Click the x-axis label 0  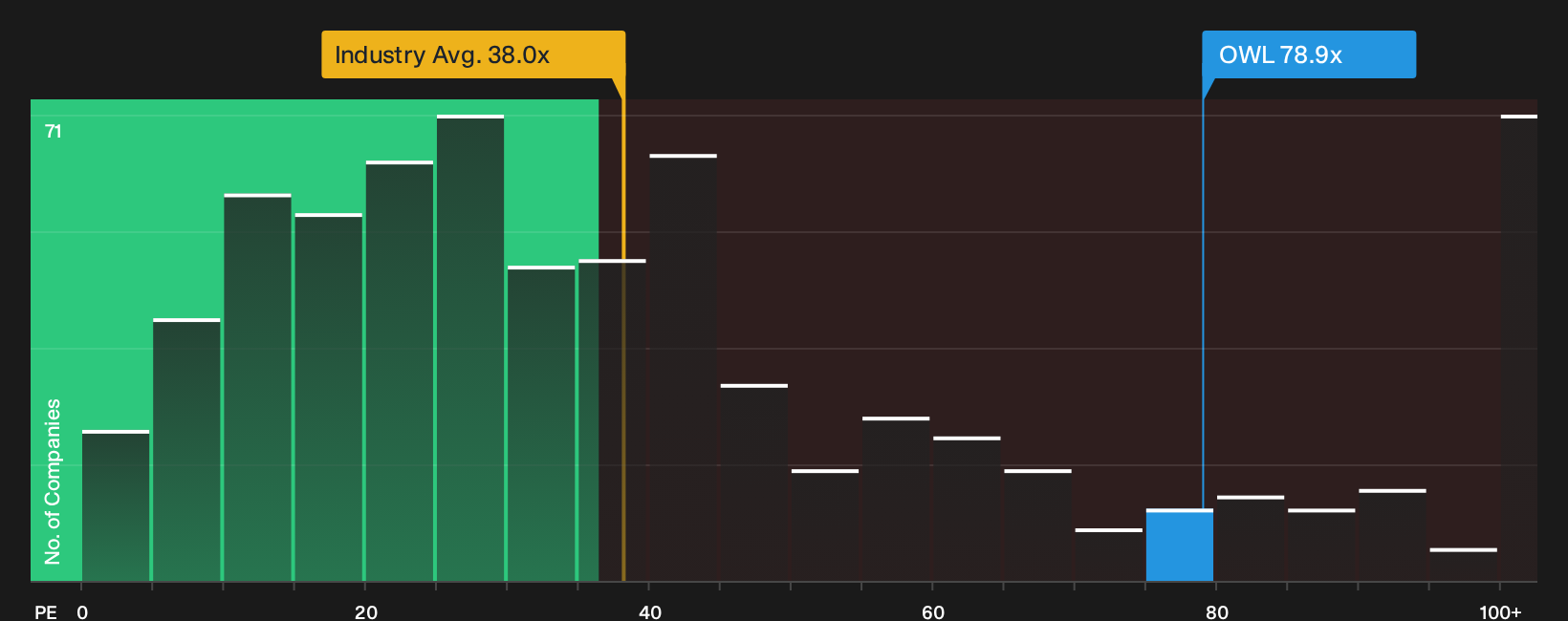pos(82,611)
